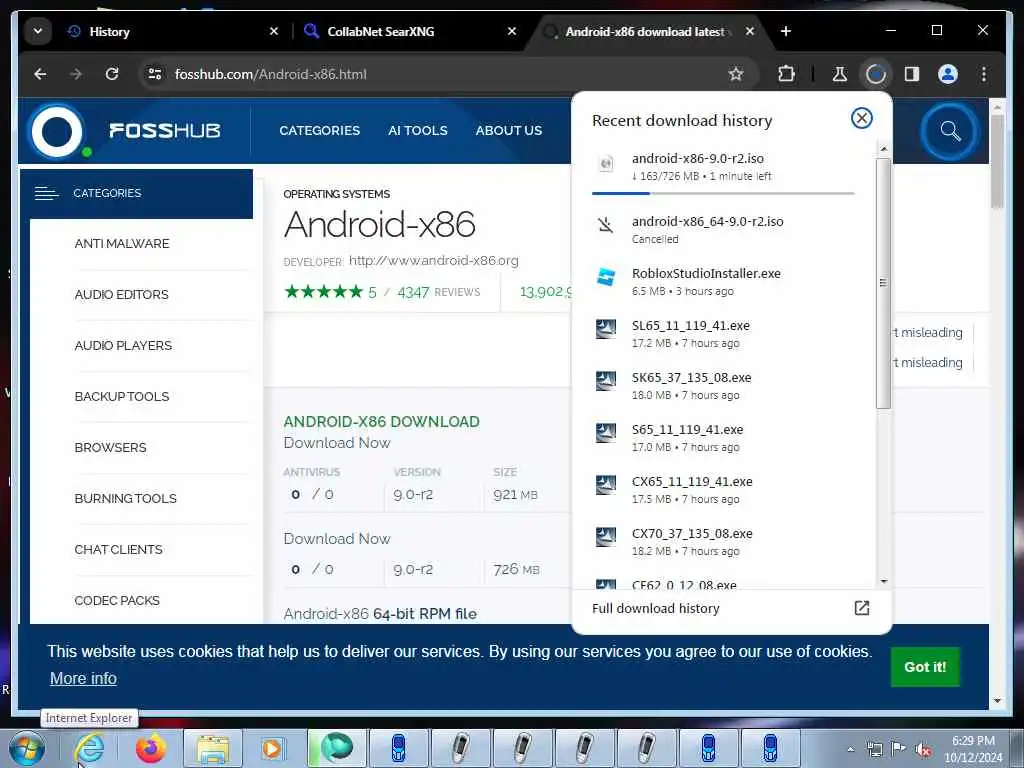Open Windows Explorer folder taskbar icon
The width and height of the screenshot is (1024, 768).
pos(213,748)
